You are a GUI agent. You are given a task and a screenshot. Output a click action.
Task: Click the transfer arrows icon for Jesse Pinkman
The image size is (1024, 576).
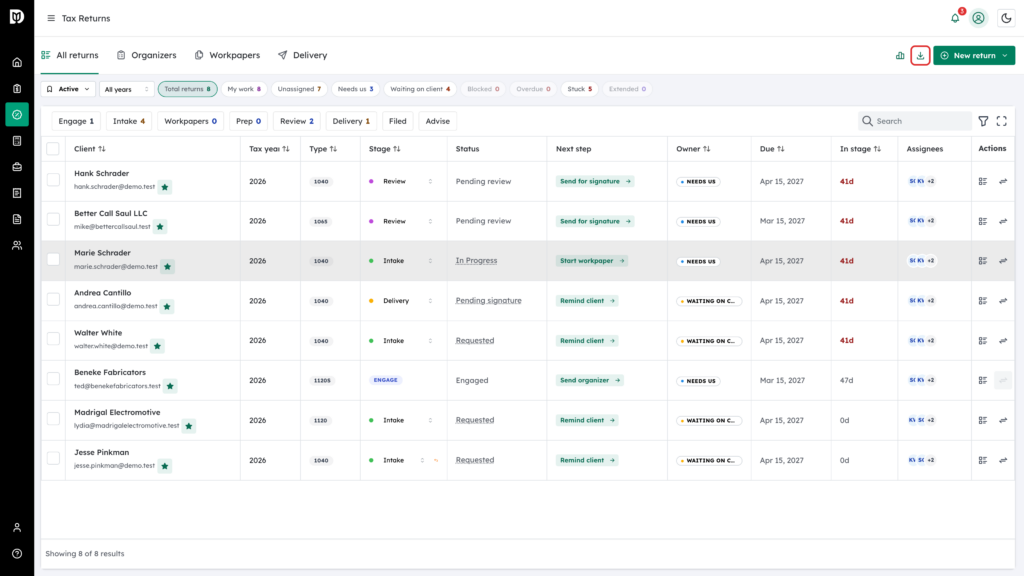pyautogui.click(x=1003, y=460)
